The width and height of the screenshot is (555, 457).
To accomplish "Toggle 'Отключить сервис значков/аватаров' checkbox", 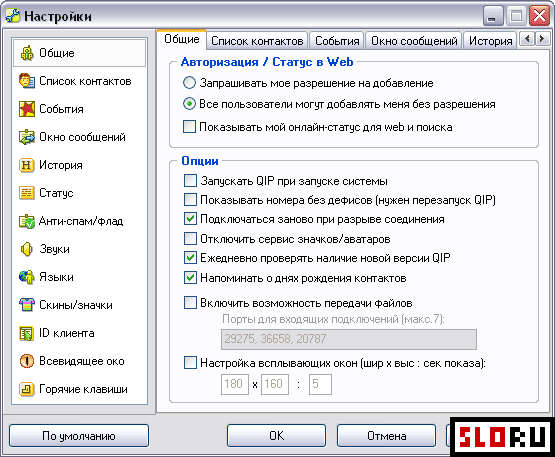I will click(190, 239).
